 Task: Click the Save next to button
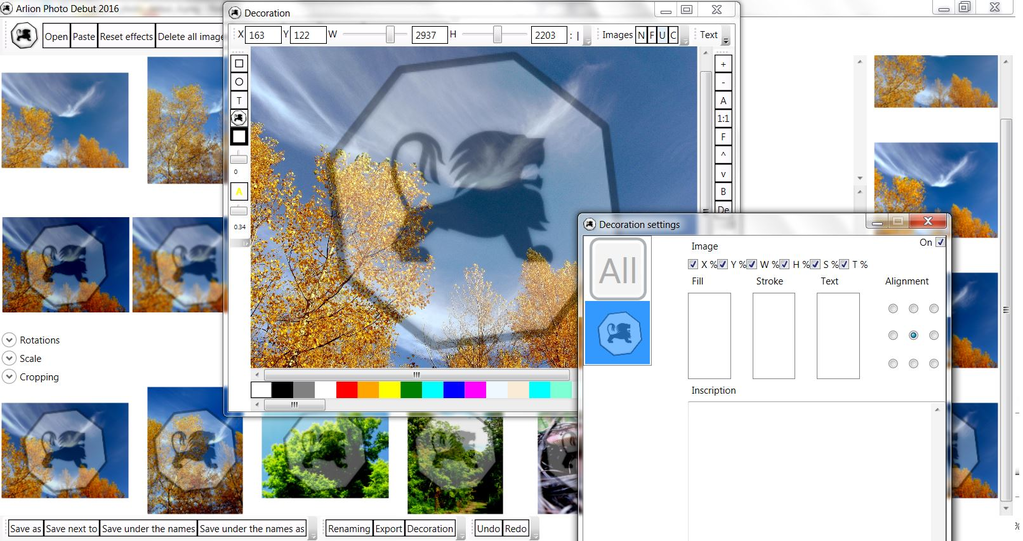pos(71,529)
